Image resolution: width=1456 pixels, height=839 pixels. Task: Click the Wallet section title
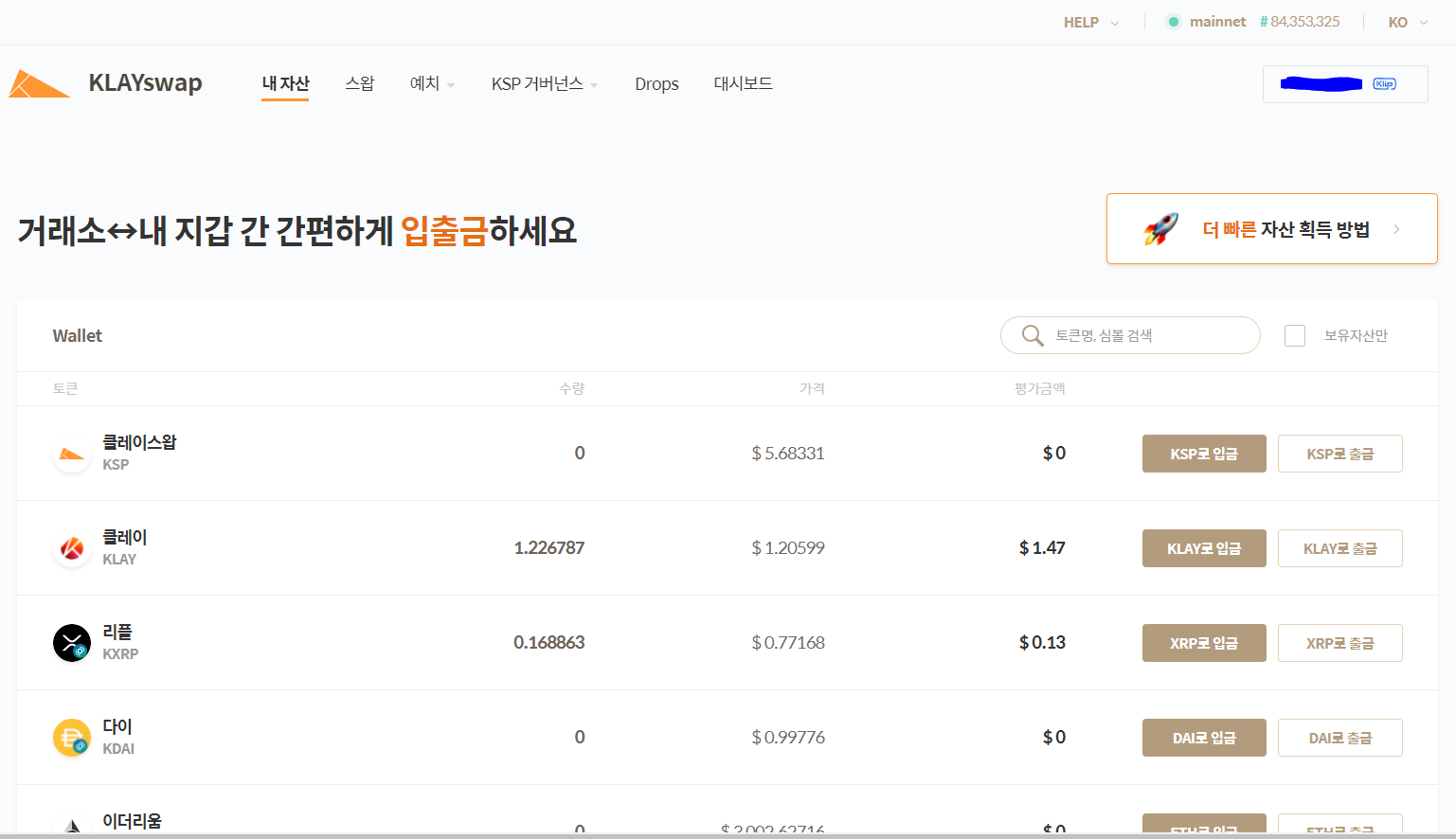point(78,336)
